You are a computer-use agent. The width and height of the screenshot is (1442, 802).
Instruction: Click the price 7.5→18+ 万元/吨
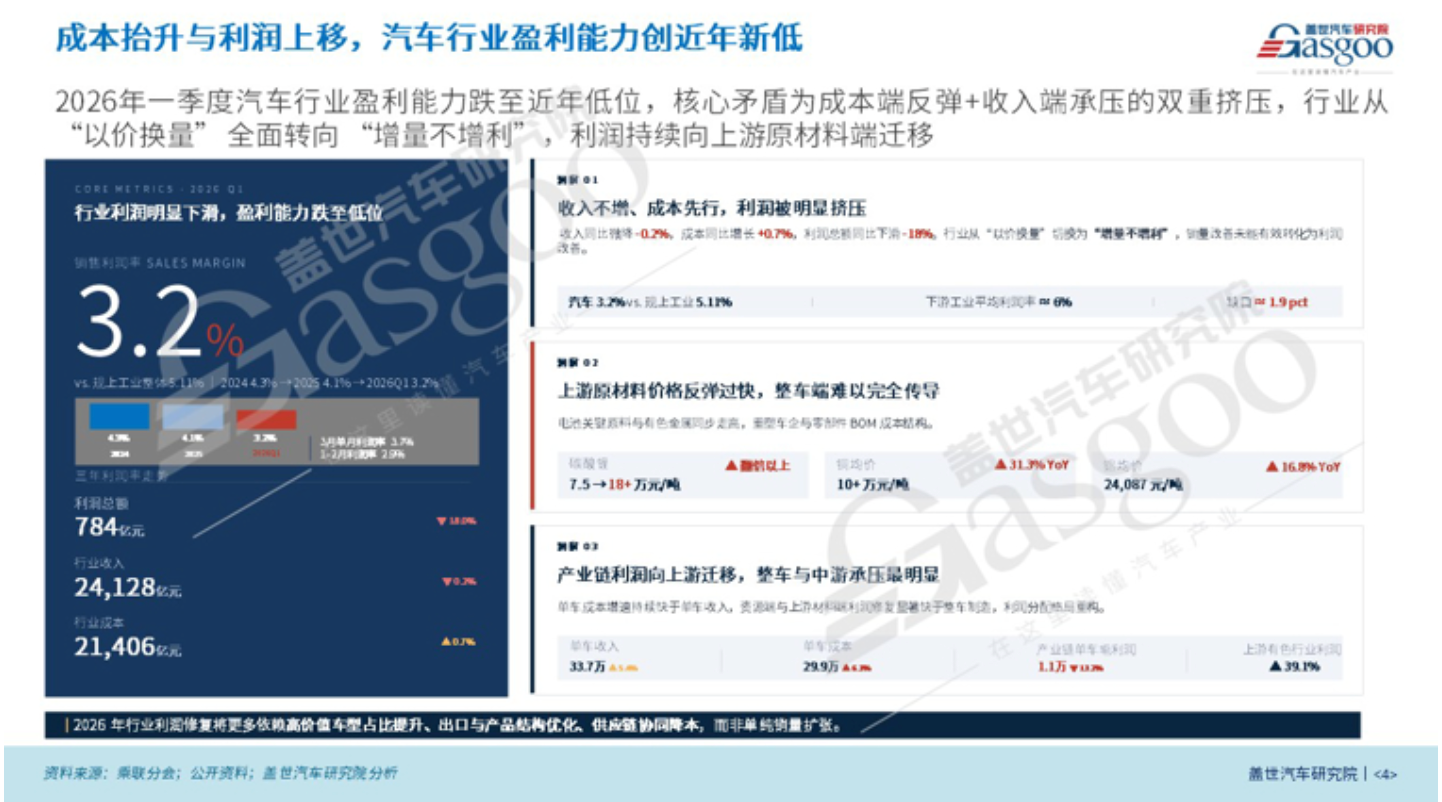click(x=624, y=484)
